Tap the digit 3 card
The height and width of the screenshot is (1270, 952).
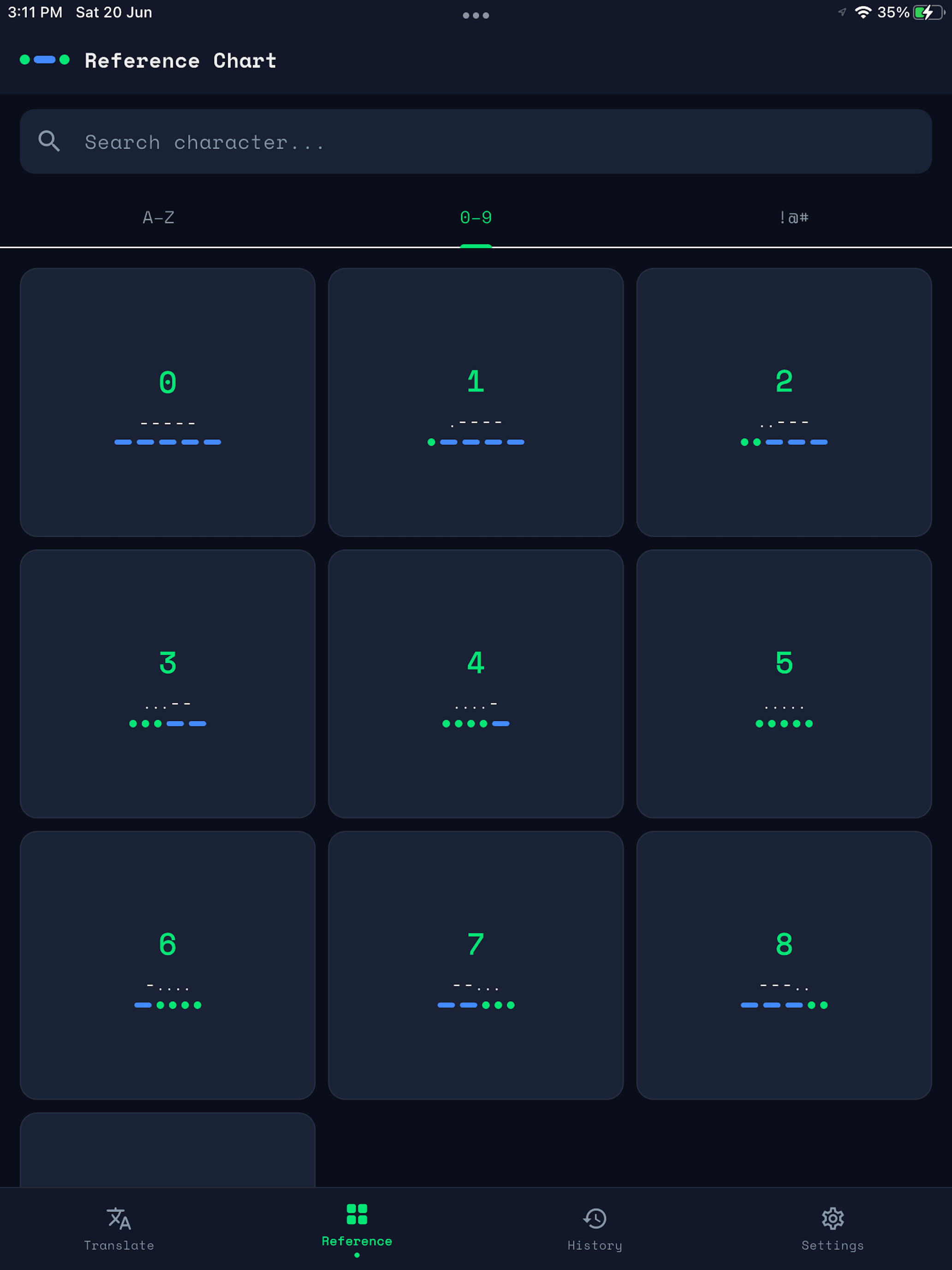point(167,684)
